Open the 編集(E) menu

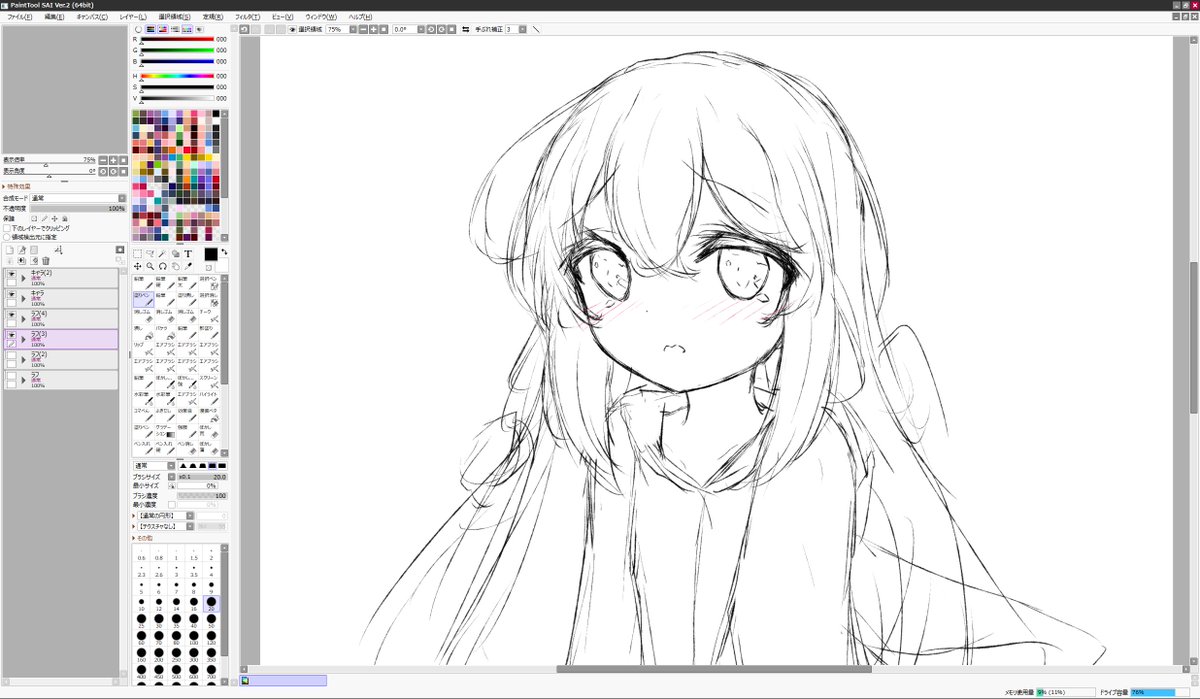tap(54, 17)
